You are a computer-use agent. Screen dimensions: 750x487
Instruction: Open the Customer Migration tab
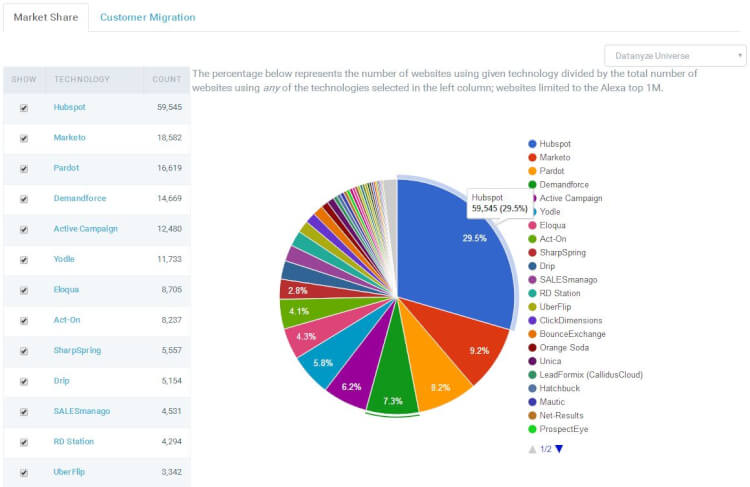click(x=147, y=17)
